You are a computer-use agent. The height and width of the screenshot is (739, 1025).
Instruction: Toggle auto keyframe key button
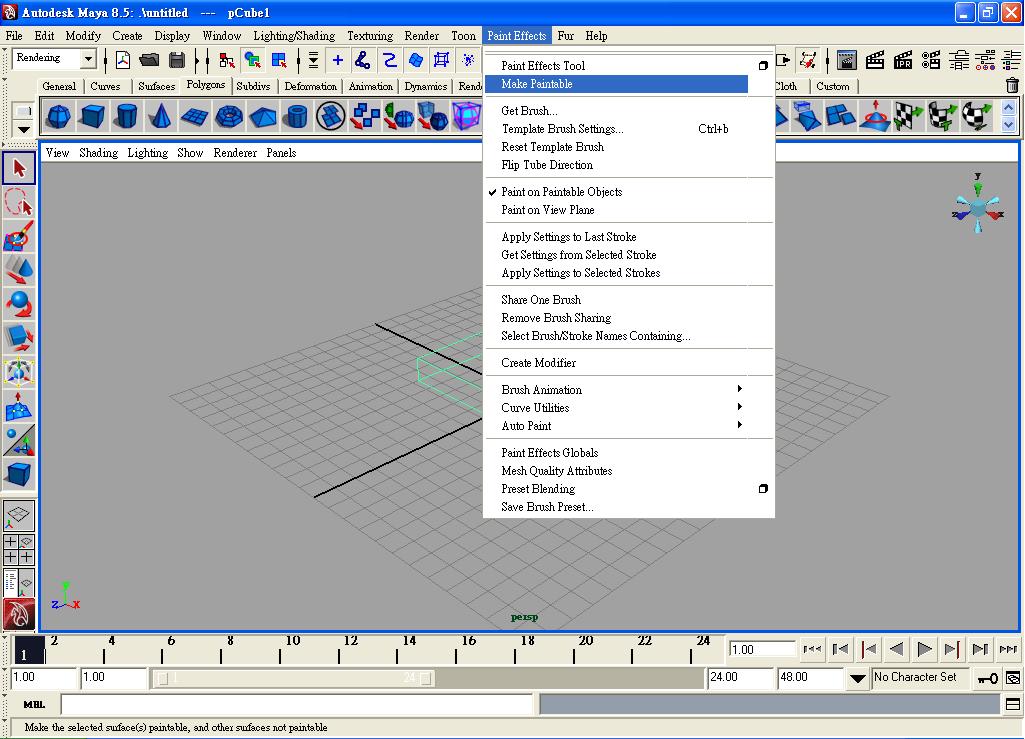[x=987, y=678]
